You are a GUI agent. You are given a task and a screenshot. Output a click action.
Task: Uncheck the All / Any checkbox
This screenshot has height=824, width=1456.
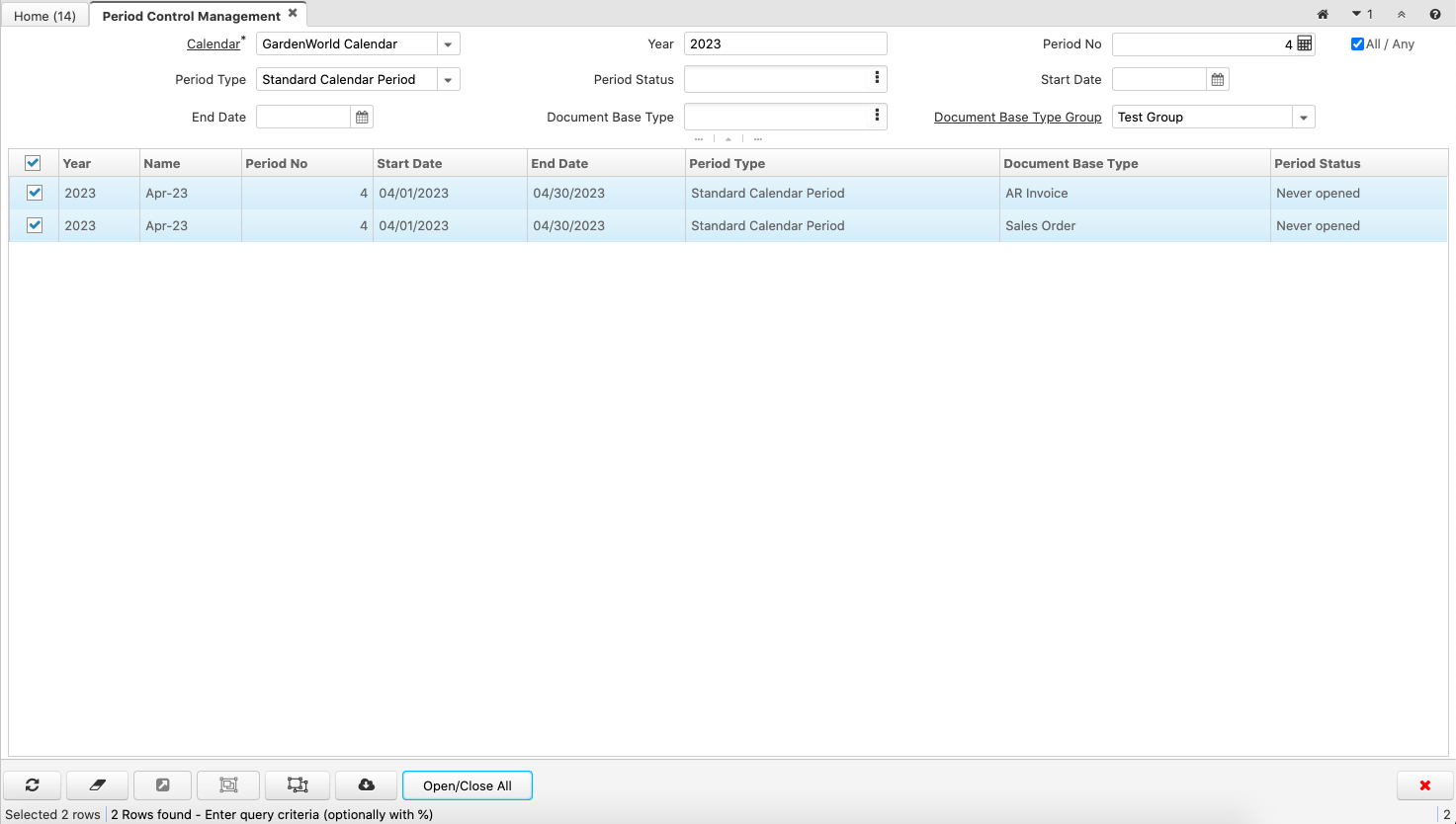coord(1356,43)
